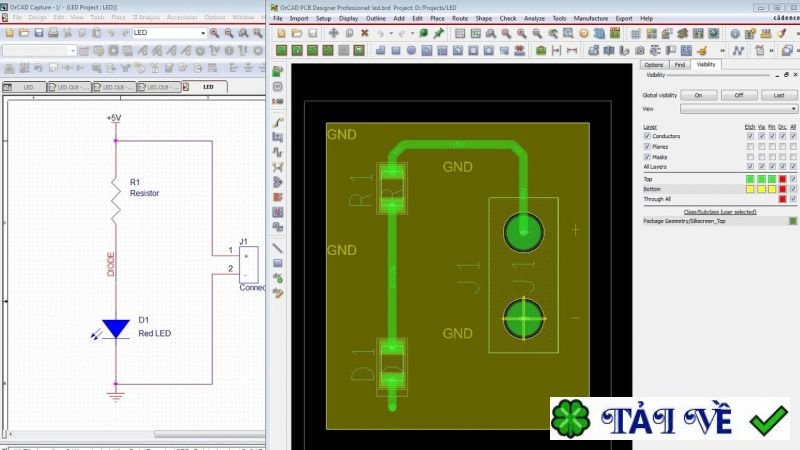This screenshot has width=800, height=450.
Task: Click Zoom In magnifier in OrCAD Capture
Action: [x=214, y=33]
